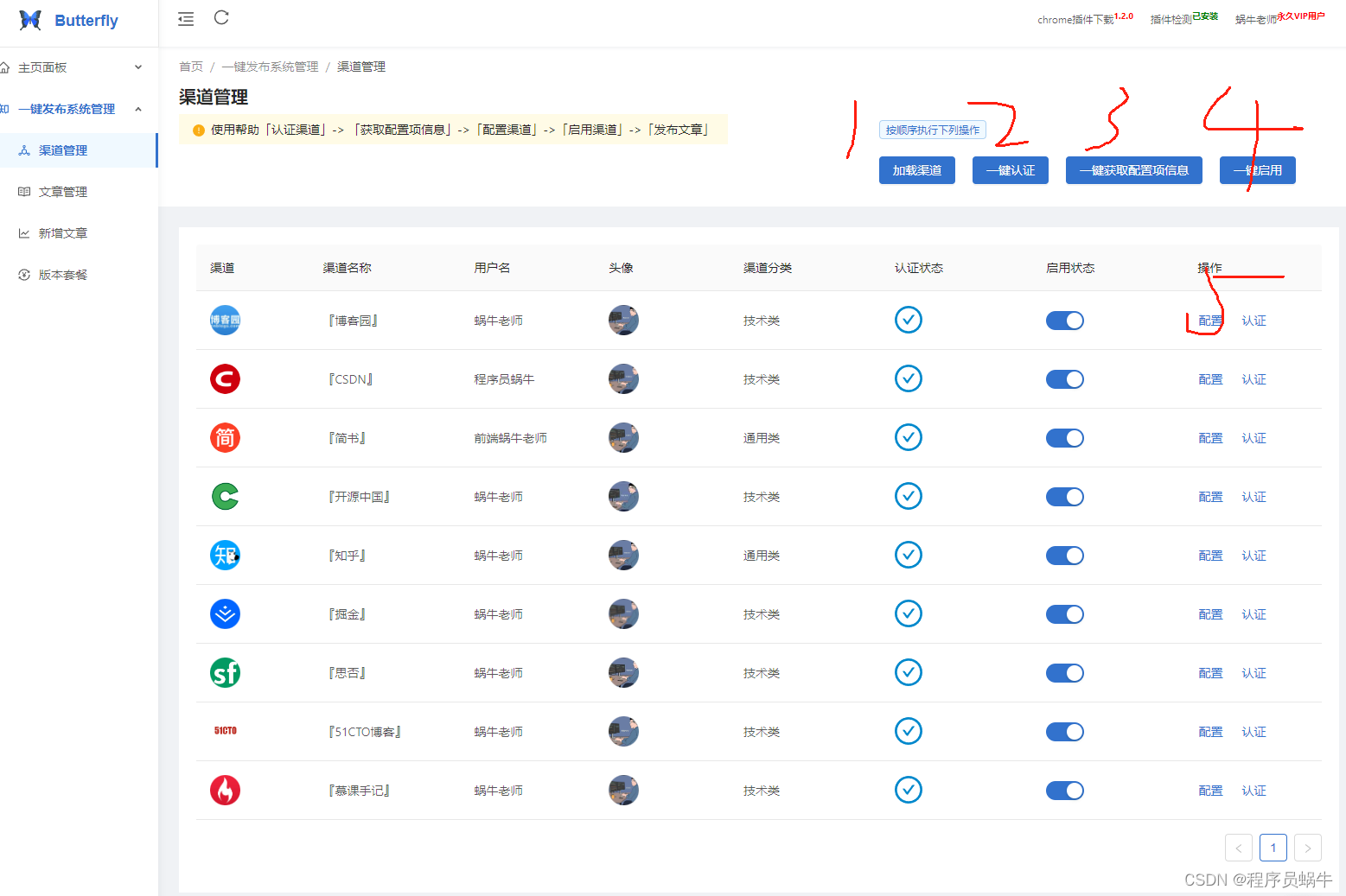
Task: Open 版本套餐 in the sidebar
Action: 79,275
